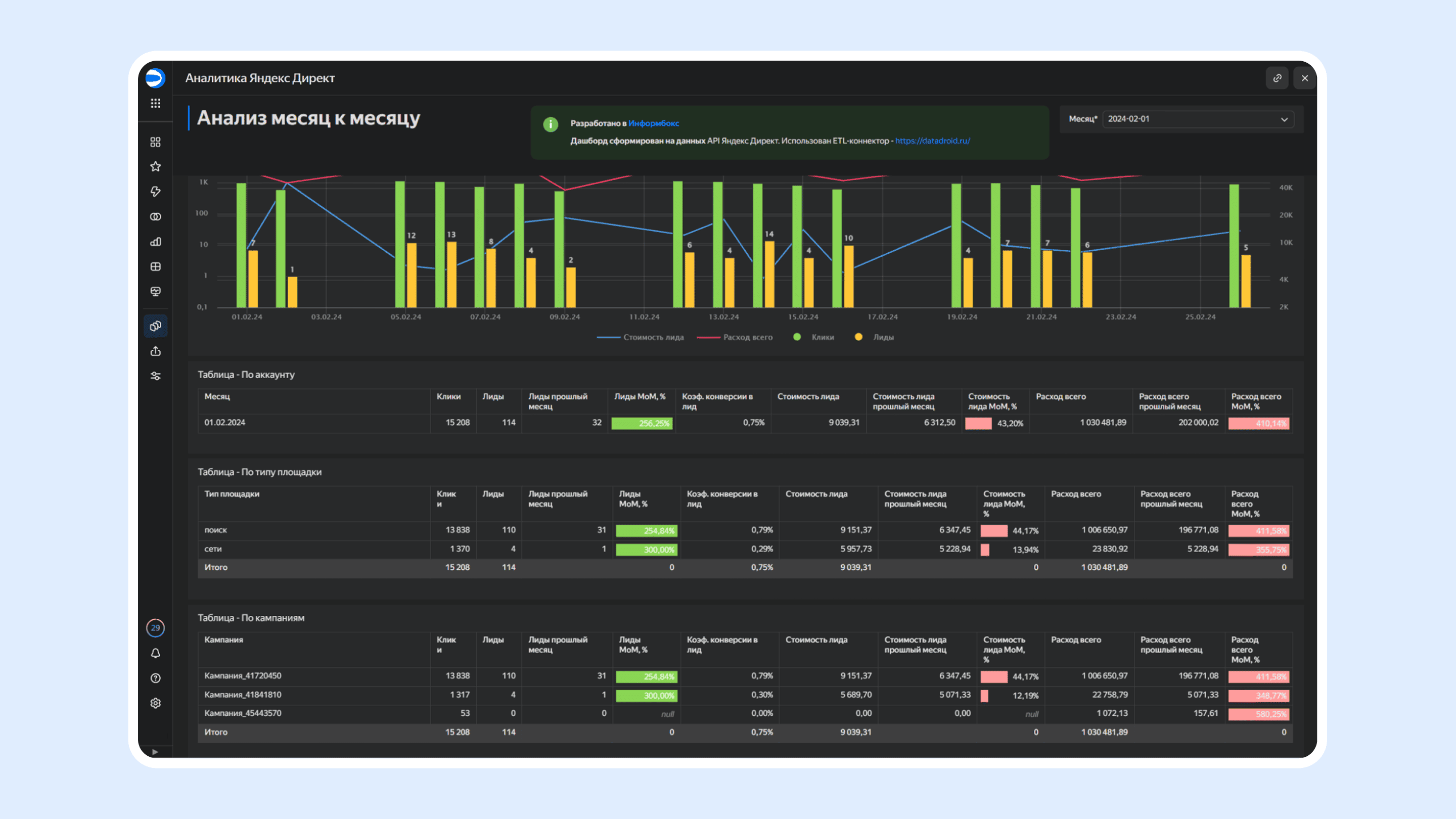Open the connections lightning icon
The height and width of the screenshot is (819, 1456).
[x=155, y=192]
